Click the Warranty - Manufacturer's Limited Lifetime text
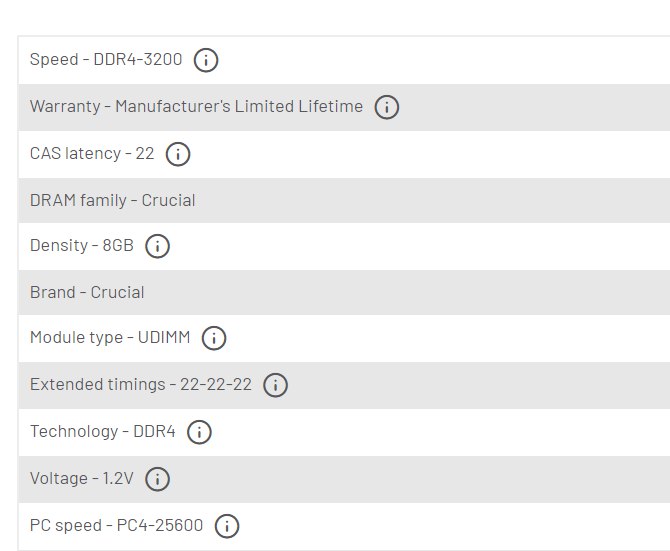Image resolution: width=670 pixels, height=551 pixels. click(x=197, y=106)
